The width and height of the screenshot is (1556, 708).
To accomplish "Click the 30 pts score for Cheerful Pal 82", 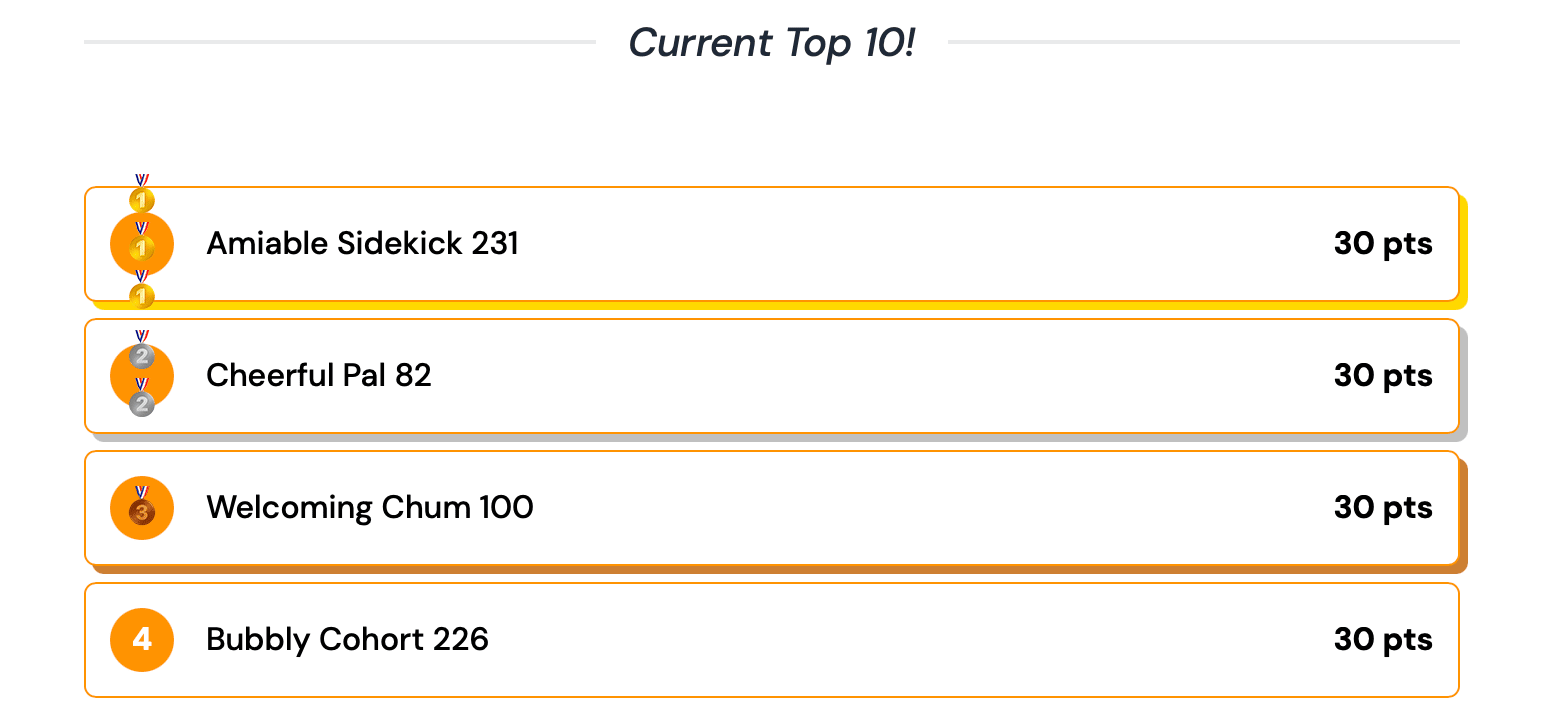I will [x=1383, y=375].
